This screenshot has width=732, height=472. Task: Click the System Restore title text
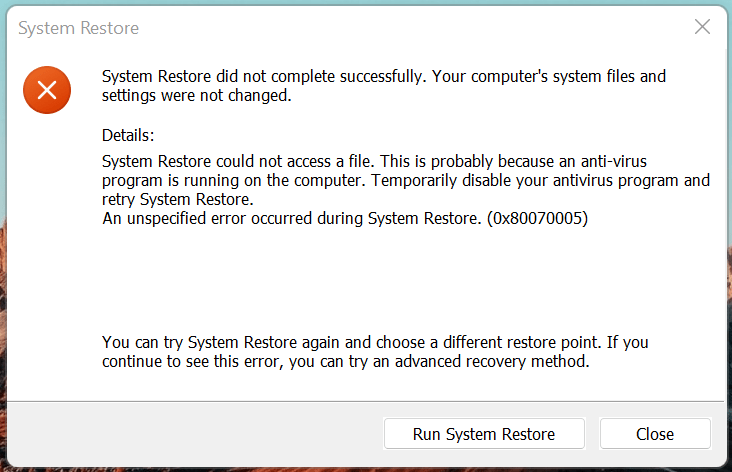78,28
